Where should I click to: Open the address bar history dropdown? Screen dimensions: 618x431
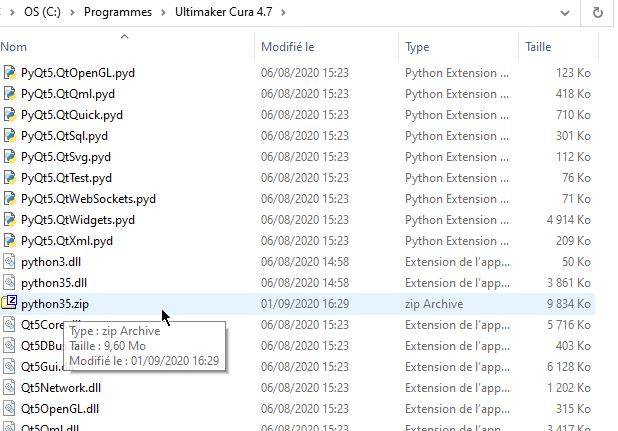pyautogui.click(x=565, y=13)
